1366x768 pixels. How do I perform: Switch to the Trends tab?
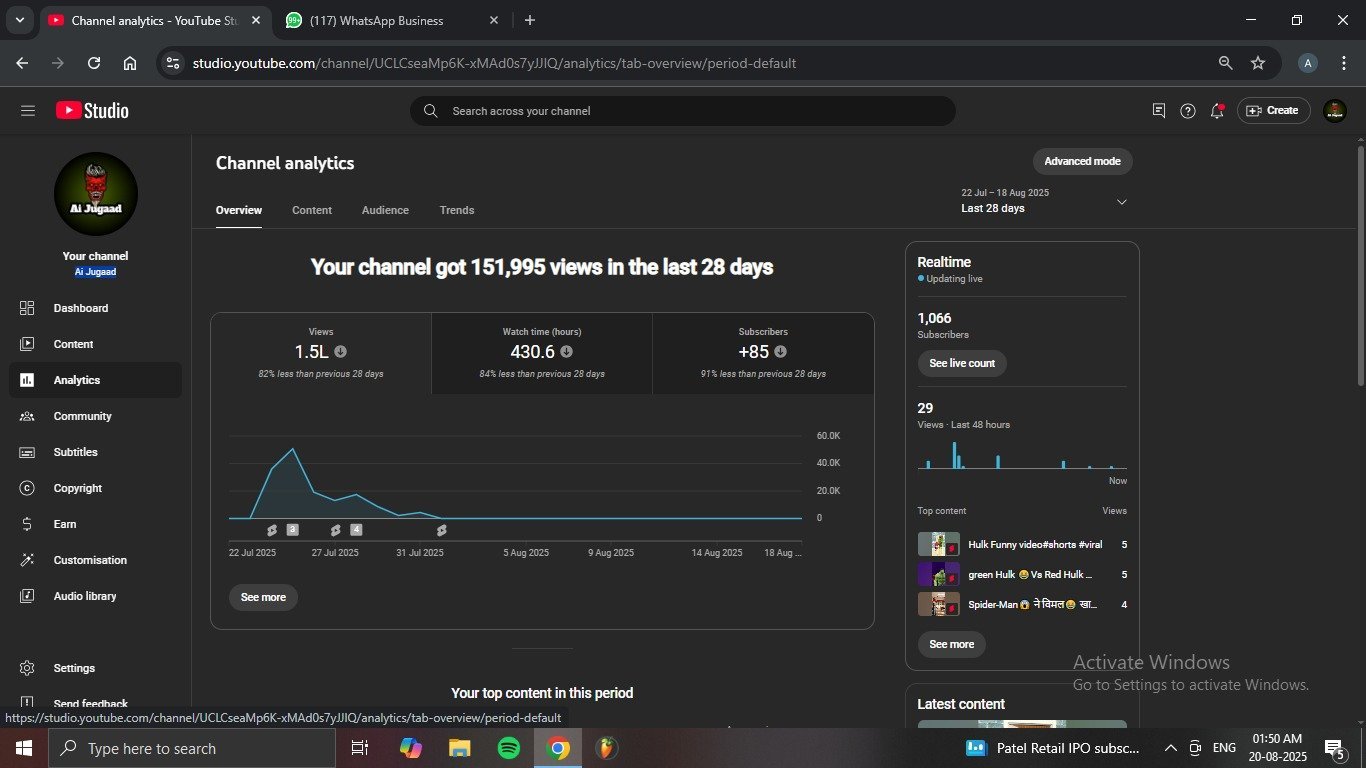tap(456, 210)
